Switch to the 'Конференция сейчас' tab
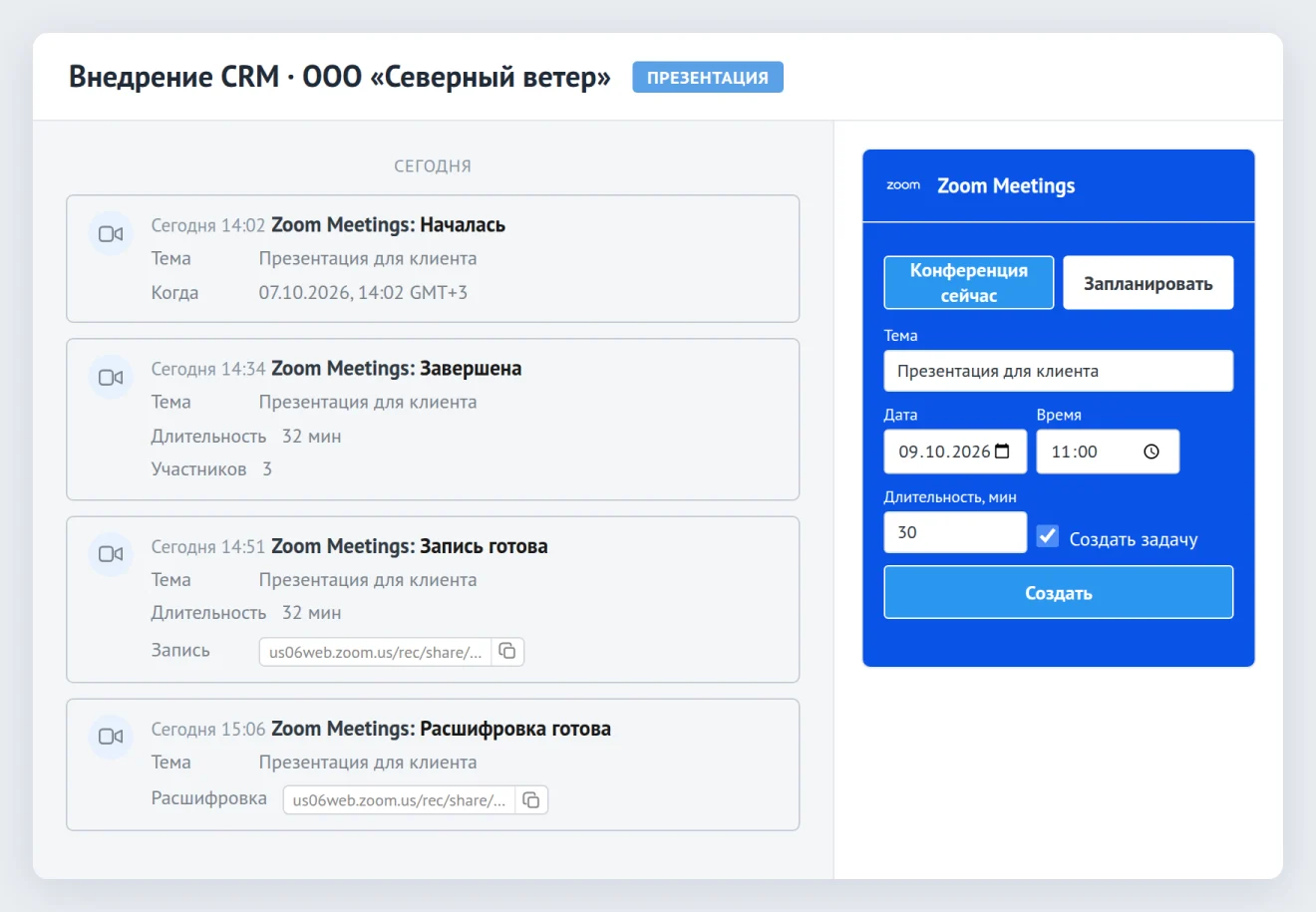 click(969, 283)
